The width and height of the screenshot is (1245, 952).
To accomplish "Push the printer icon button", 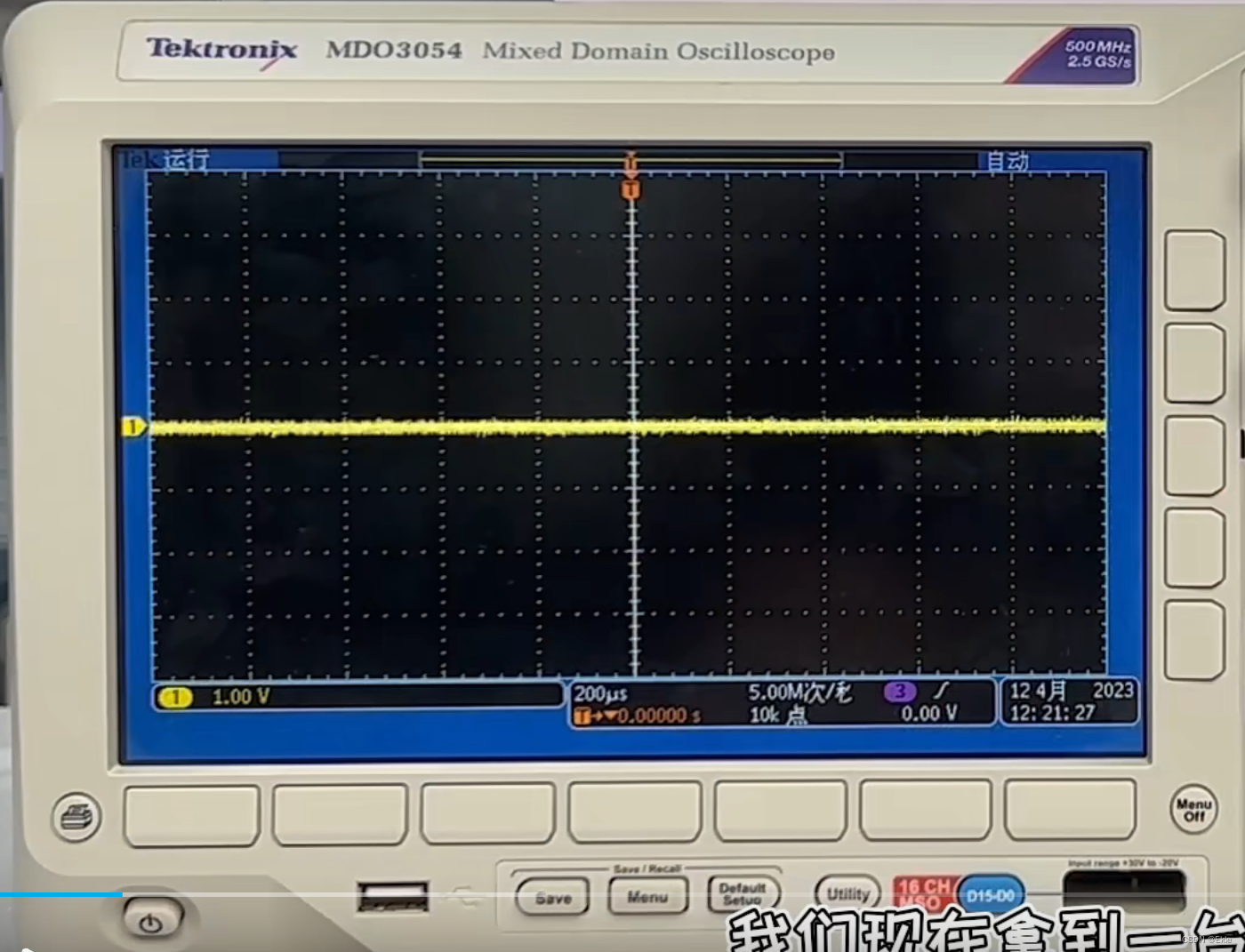I will [x=76, y=816].
